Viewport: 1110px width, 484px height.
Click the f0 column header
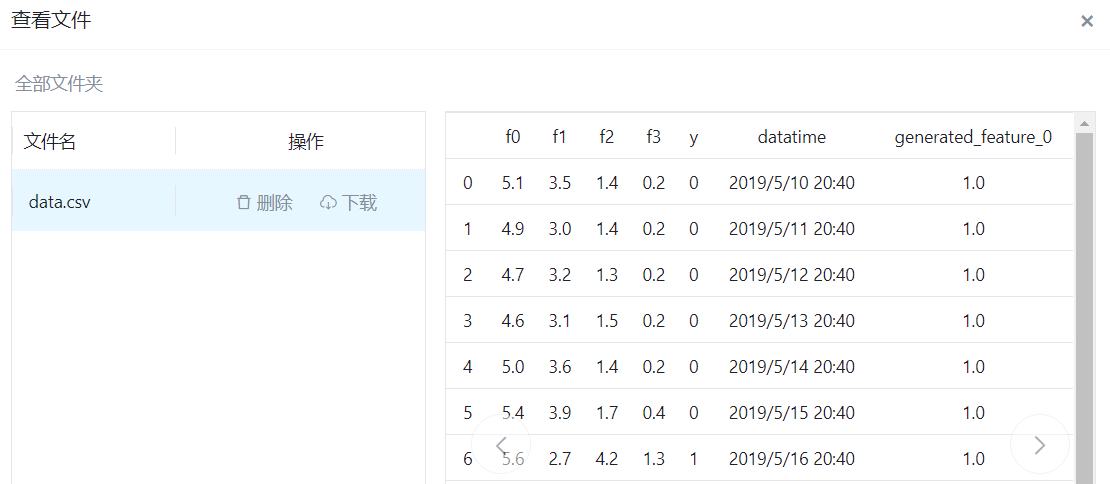[x=513, y=137]
